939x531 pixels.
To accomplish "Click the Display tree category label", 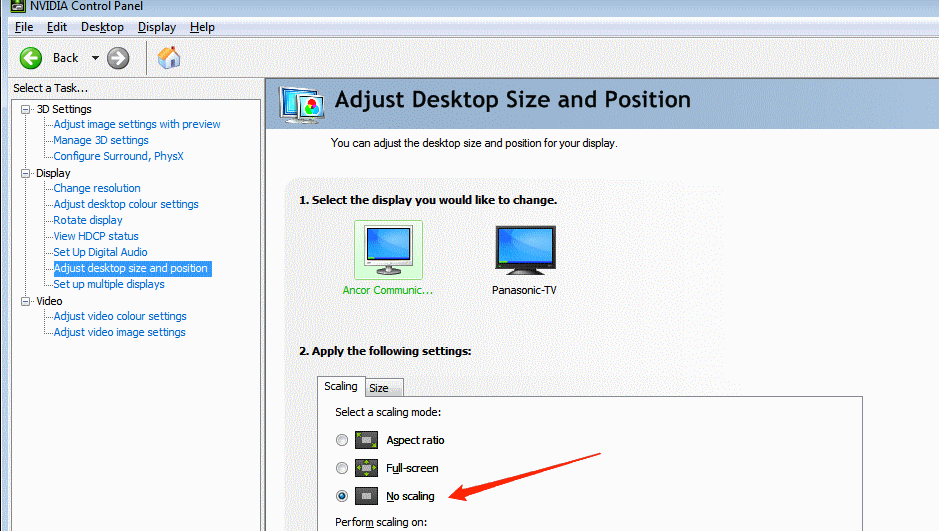I will tap(53, 173).
